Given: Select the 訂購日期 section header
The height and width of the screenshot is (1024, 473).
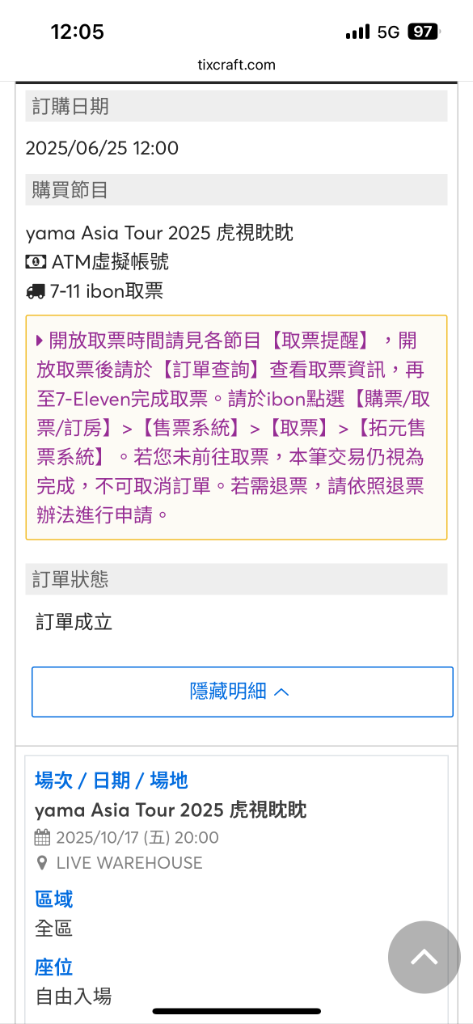Looking at the screenshot, I should (x=236, y=106).
